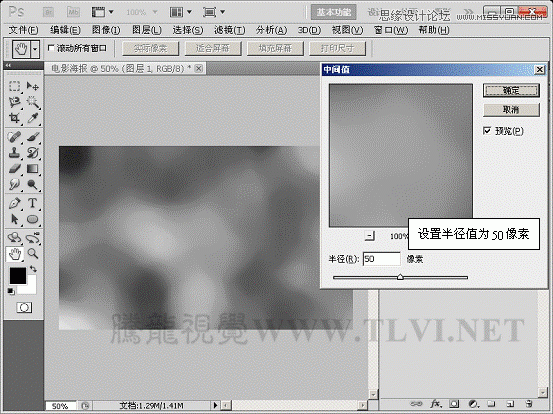Select the History Brush tool
Viewport: 553px width, 414px height.
point(32,153)
